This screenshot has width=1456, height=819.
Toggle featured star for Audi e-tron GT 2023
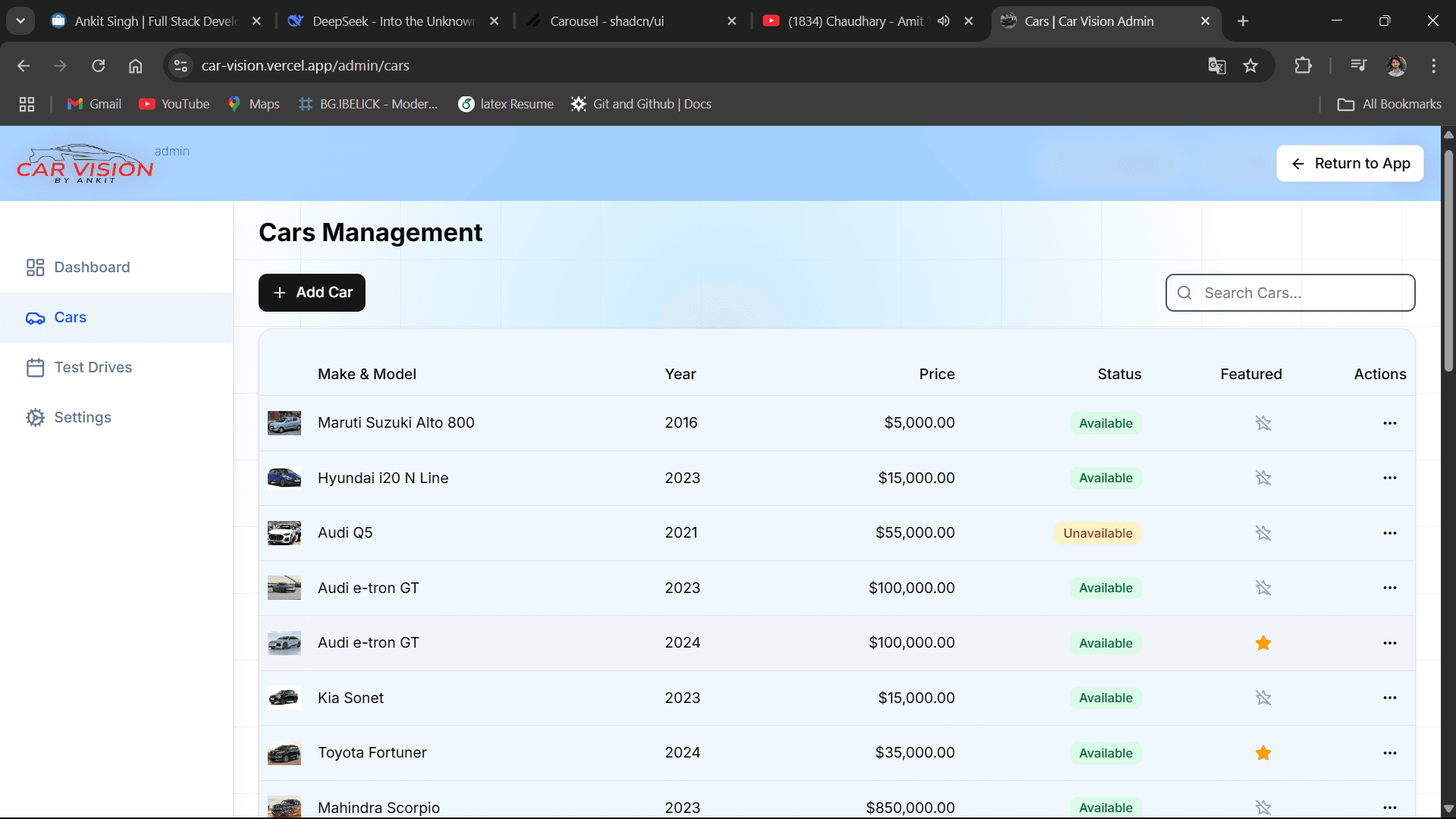point(1263,588)
